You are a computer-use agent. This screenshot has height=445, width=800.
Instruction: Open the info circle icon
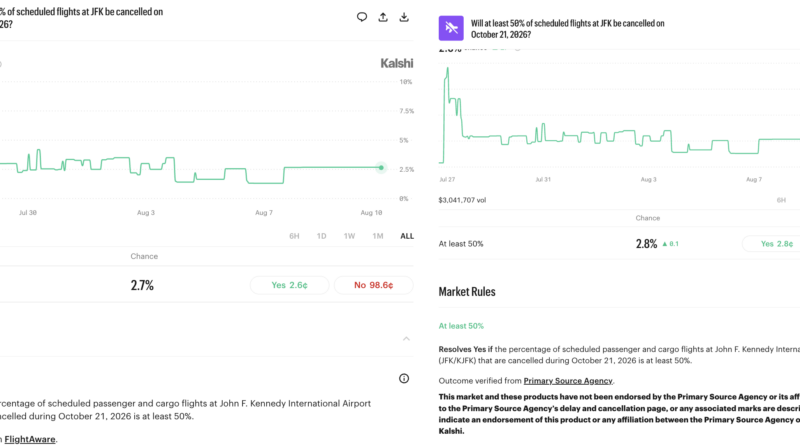pyautogui.click(x=404, y=378)
